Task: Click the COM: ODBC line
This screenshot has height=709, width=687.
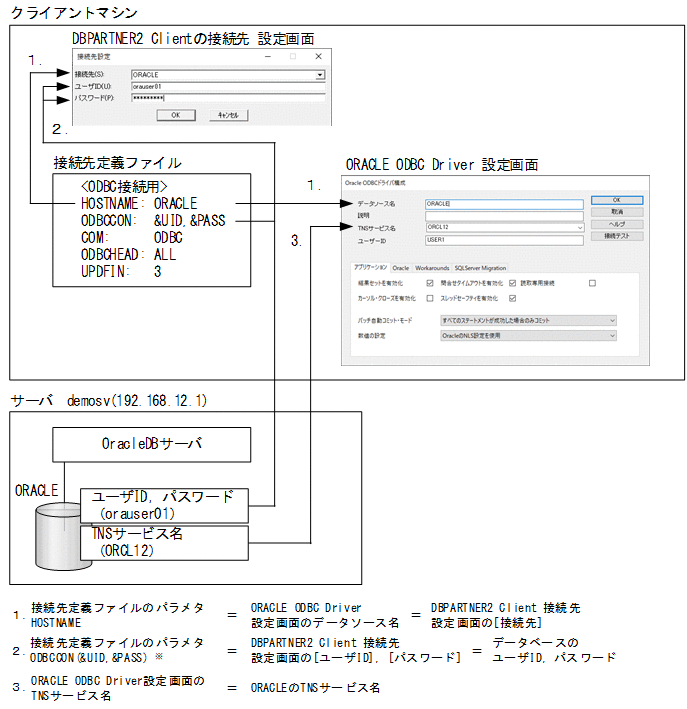Action: [x=132, y=238]
